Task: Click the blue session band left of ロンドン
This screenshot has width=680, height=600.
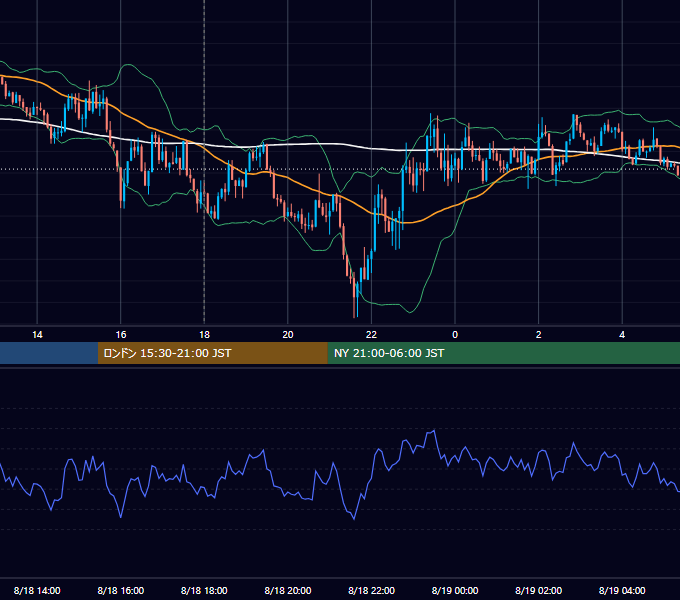Action: click(x=49, y=353)
